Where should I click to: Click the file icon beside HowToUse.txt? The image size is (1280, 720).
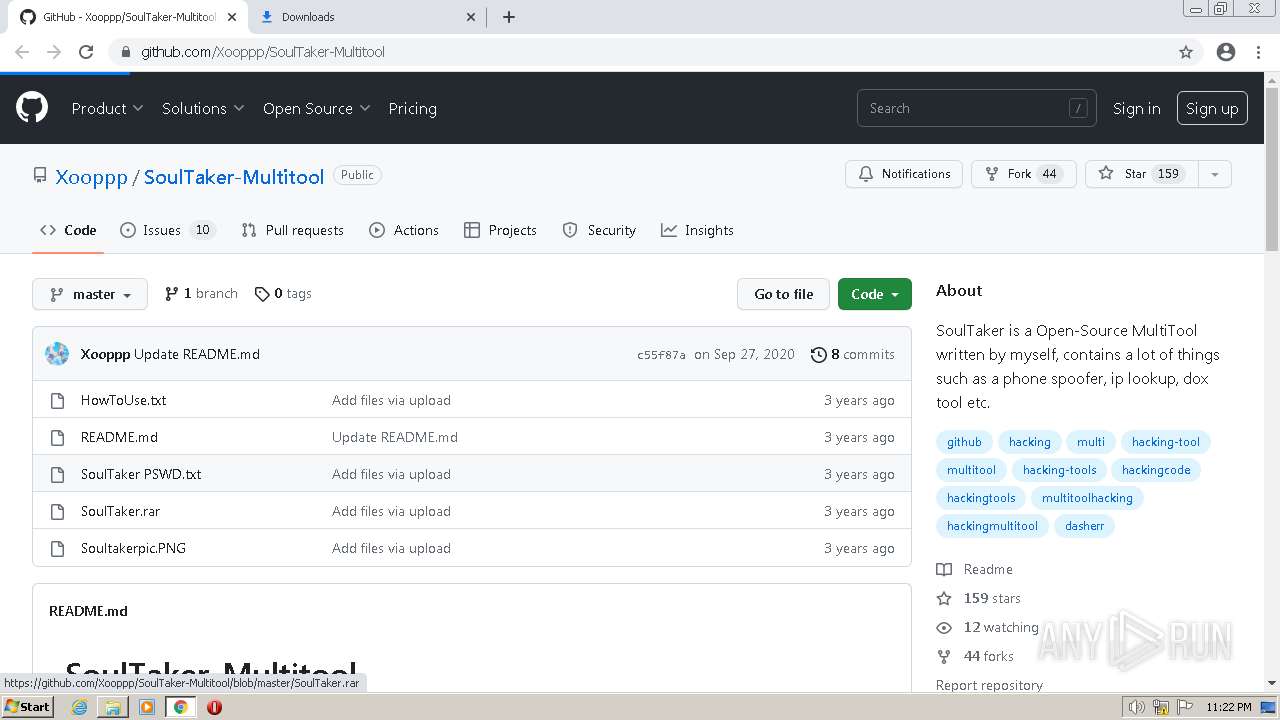tap(57, 400)
